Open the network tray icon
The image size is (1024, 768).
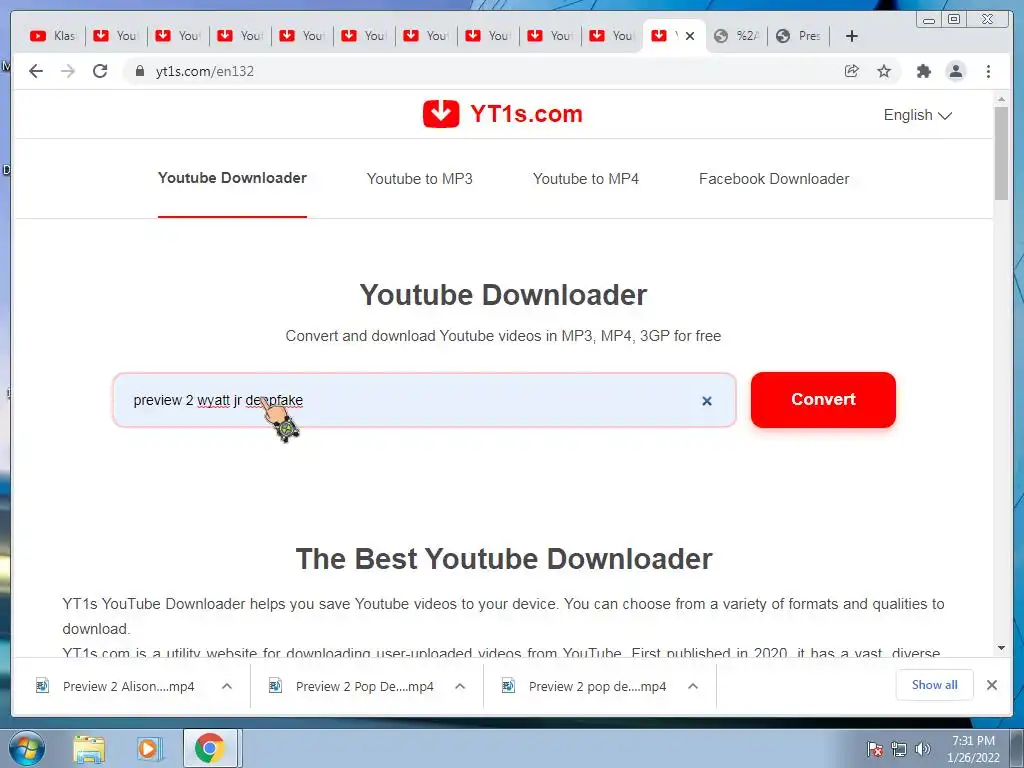click(899, 749)
